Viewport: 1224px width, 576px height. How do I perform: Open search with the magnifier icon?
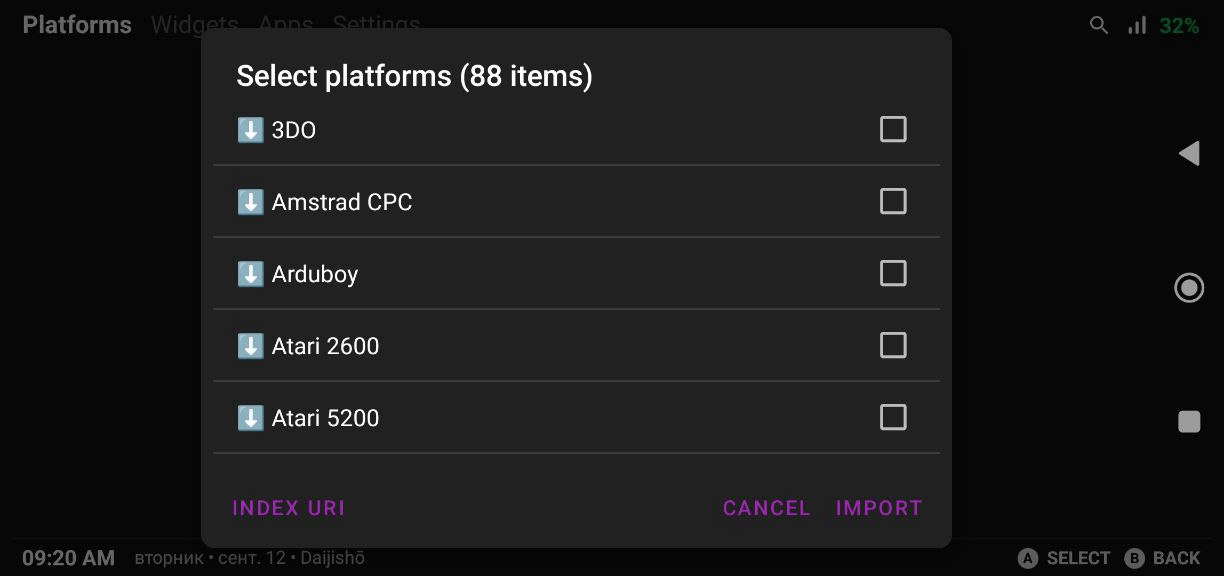pos(1099,26)
